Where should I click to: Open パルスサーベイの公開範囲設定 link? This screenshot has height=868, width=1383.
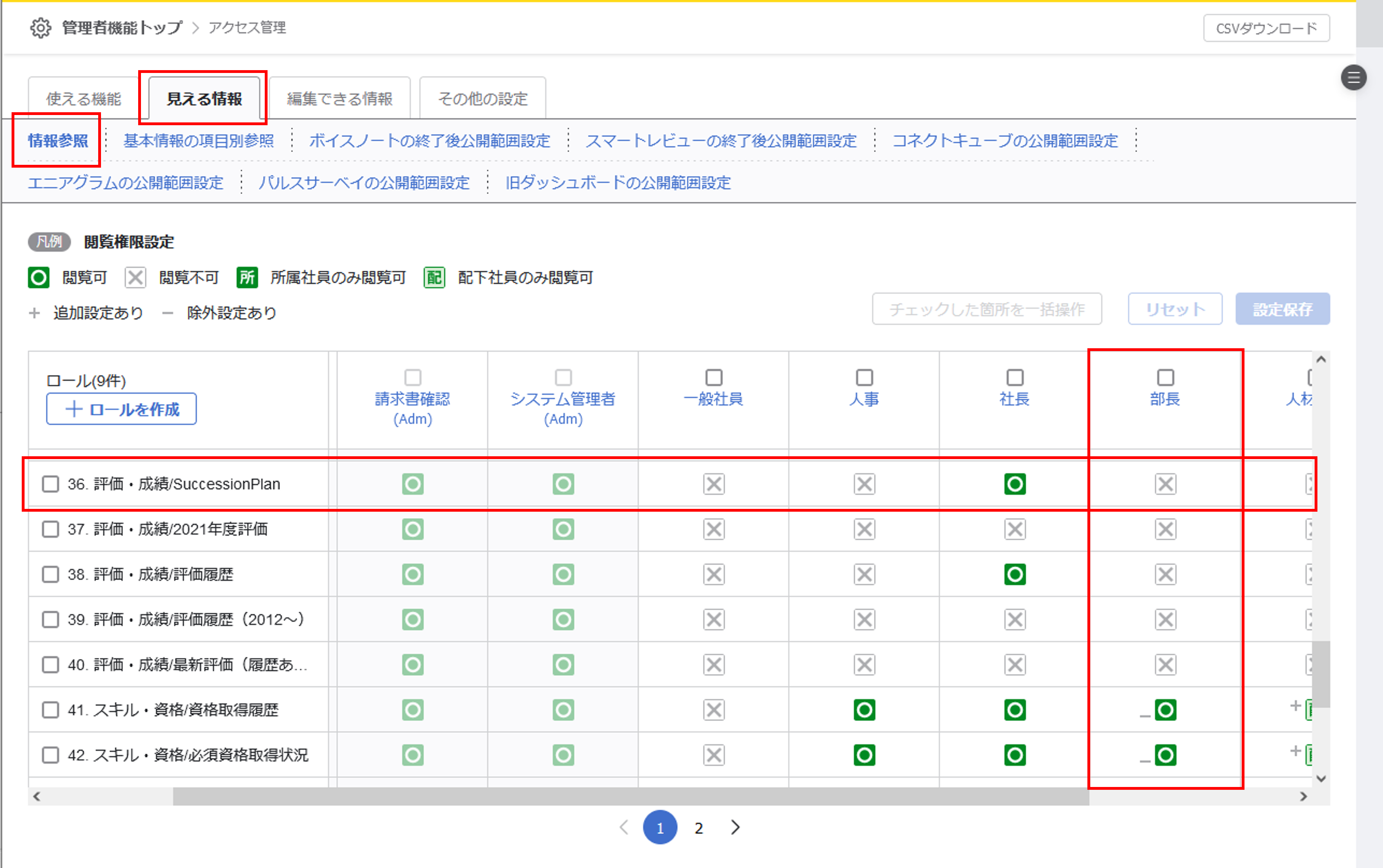click(x=364, y=183)
